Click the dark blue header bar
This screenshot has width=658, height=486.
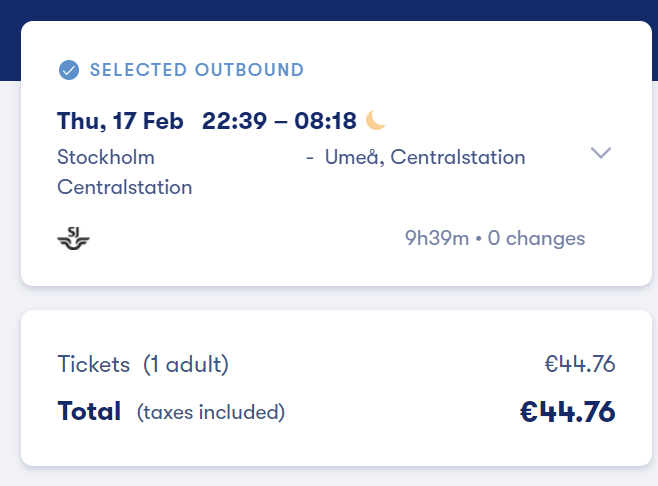(x=329, y=8)
